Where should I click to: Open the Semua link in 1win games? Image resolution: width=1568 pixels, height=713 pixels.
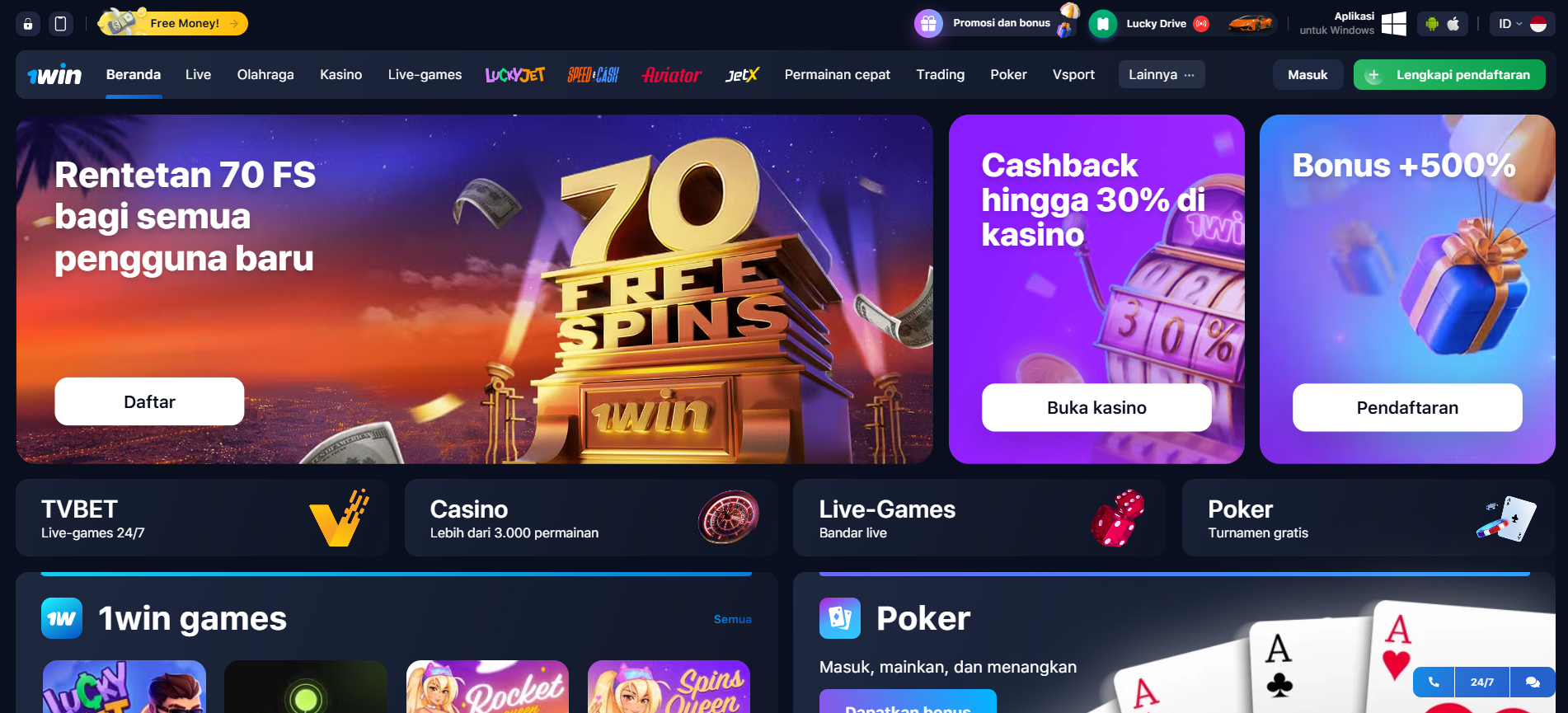(x=733, y=619)
